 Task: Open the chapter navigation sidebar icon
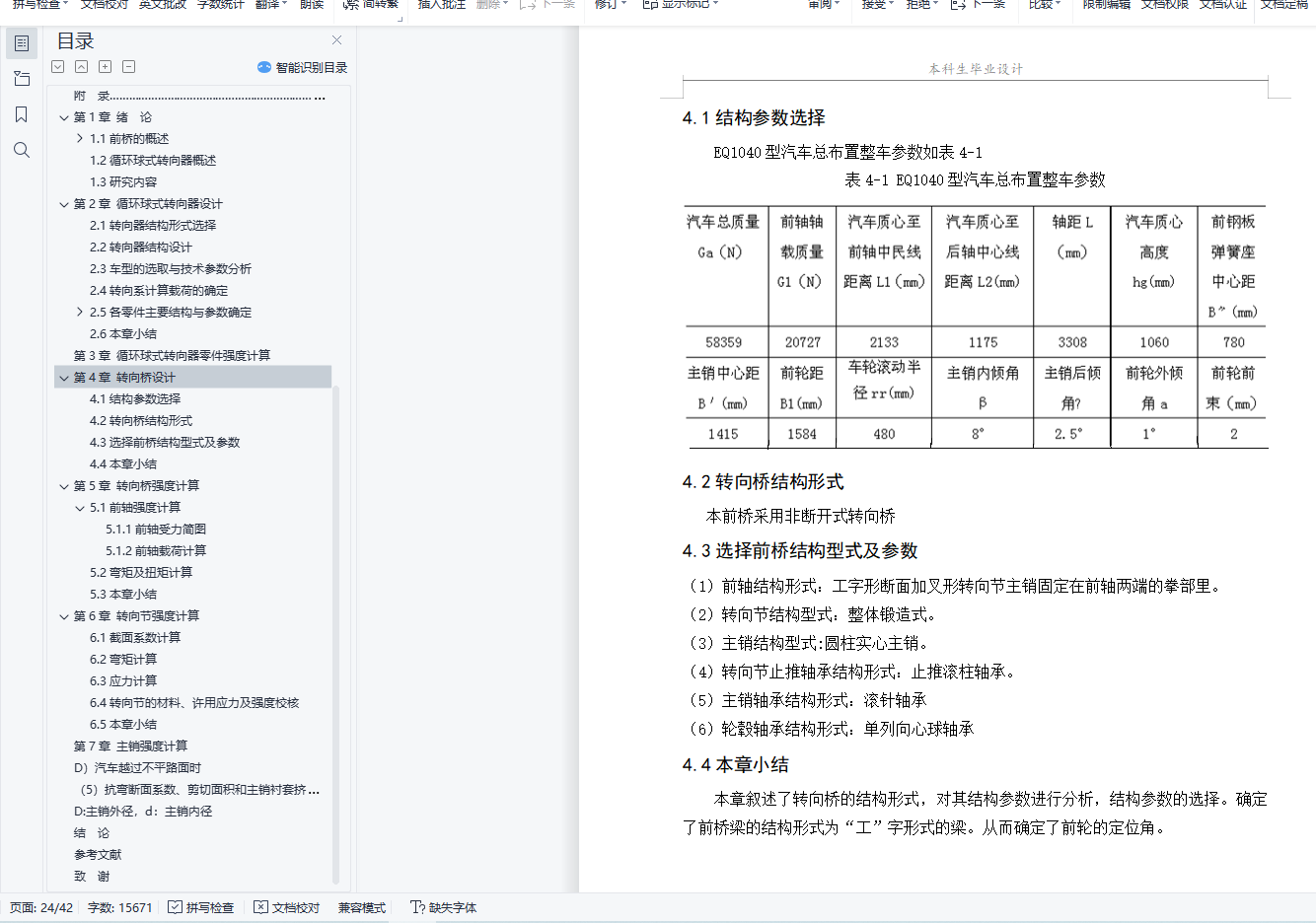point(22,79)
